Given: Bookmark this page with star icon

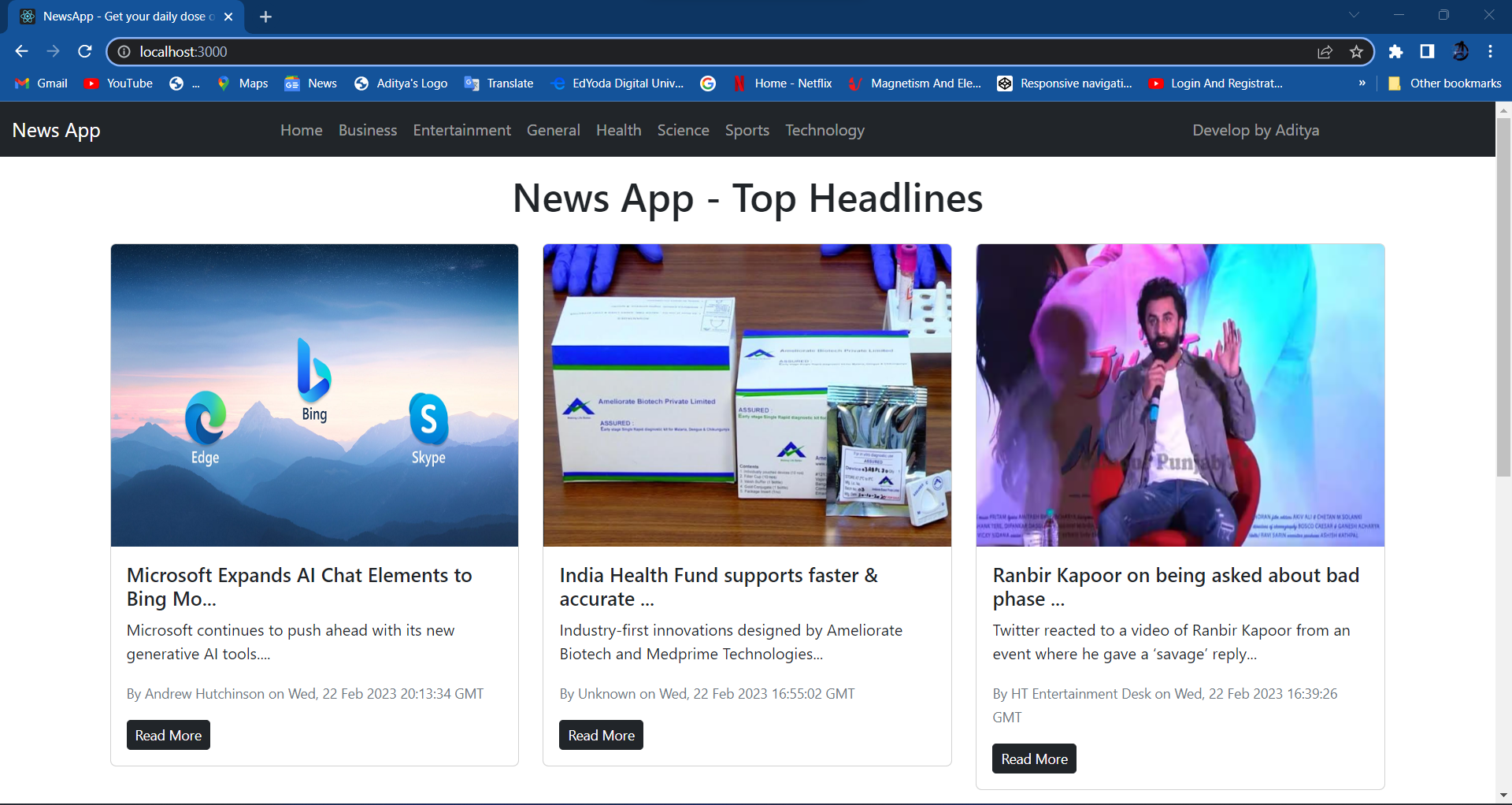Looking at the screenshot, I should (1356, 51).
